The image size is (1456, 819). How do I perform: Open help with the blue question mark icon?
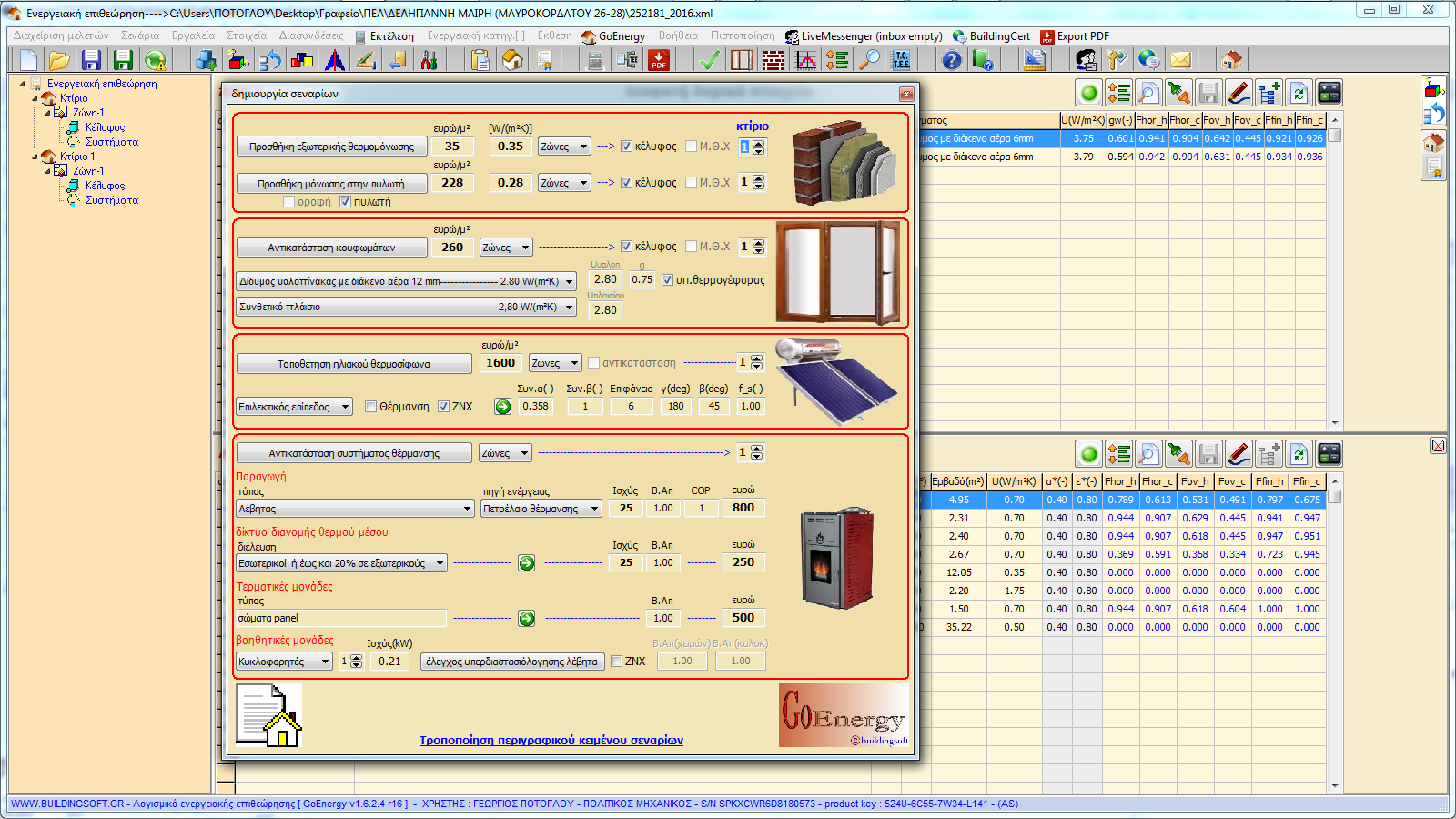[x=951, y=60]
